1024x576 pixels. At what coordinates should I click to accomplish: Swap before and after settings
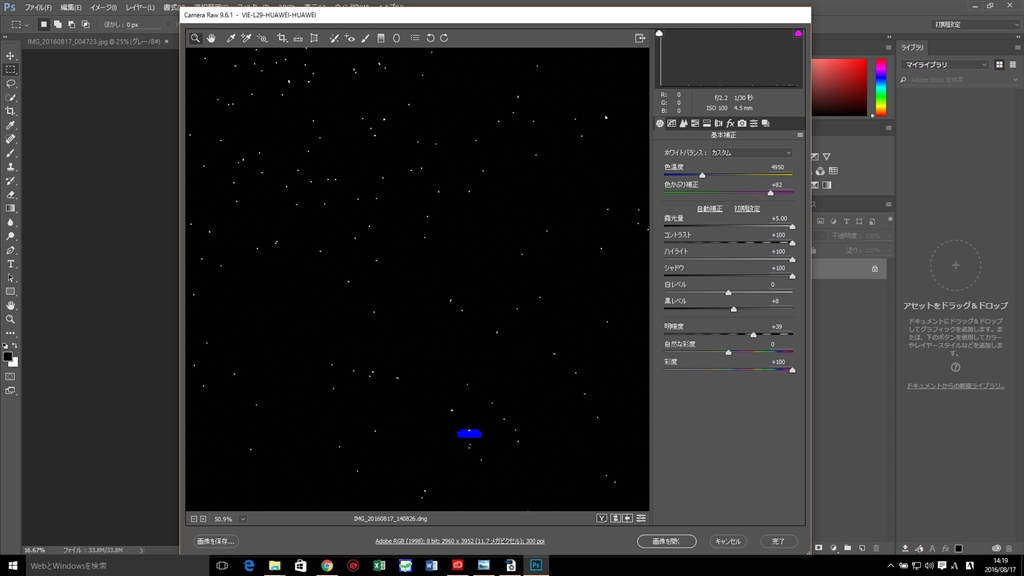(615, 519)
